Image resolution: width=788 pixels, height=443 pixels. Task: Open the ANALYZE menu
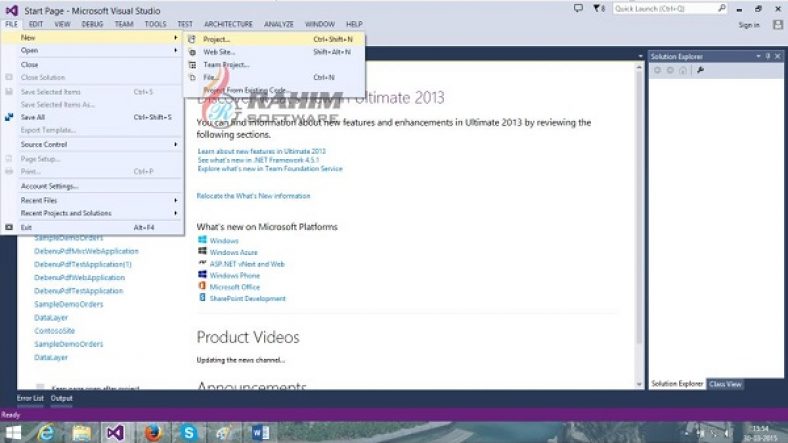[278, 24]
